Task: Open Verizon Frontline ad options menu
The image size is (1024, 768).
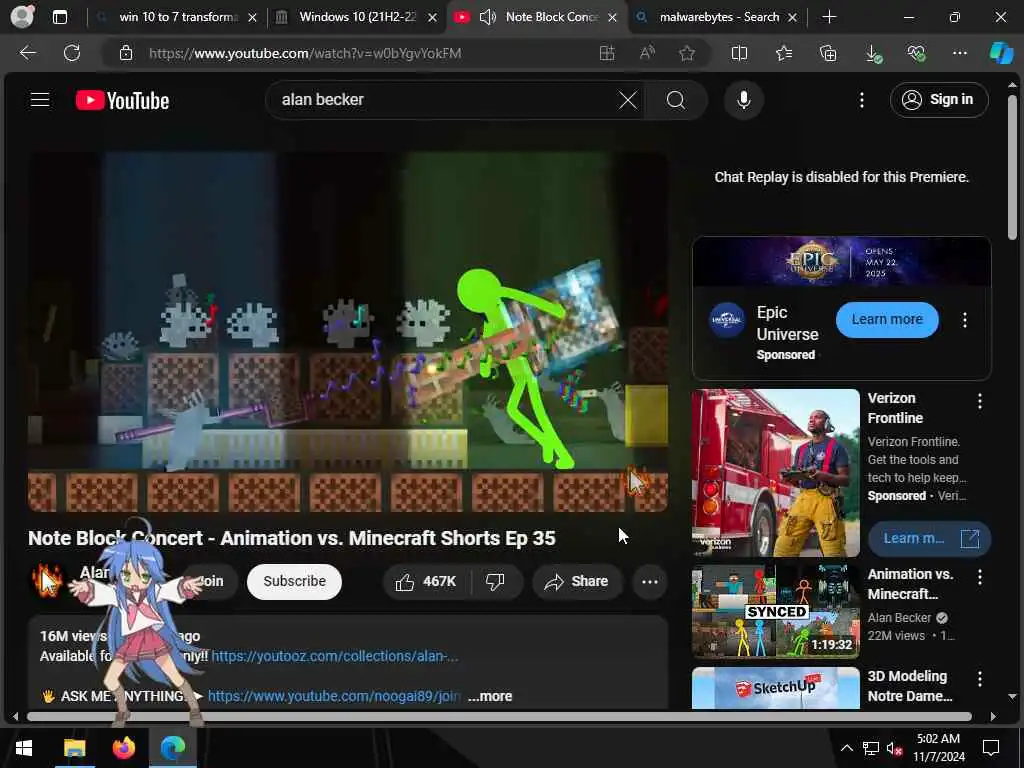Action: click(x=980, y=401)
